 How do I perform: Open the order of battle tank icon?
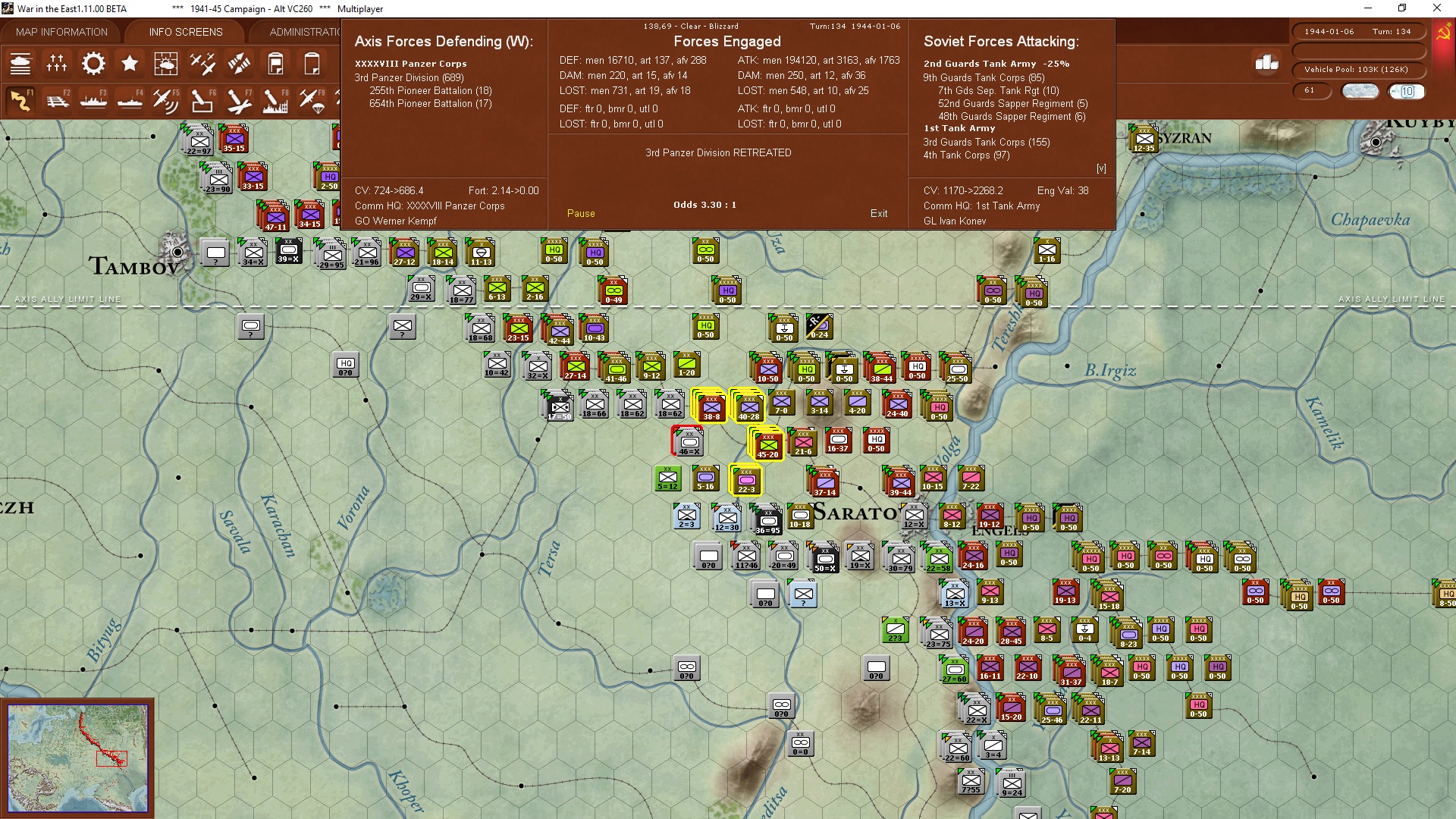tap(20, 64)
